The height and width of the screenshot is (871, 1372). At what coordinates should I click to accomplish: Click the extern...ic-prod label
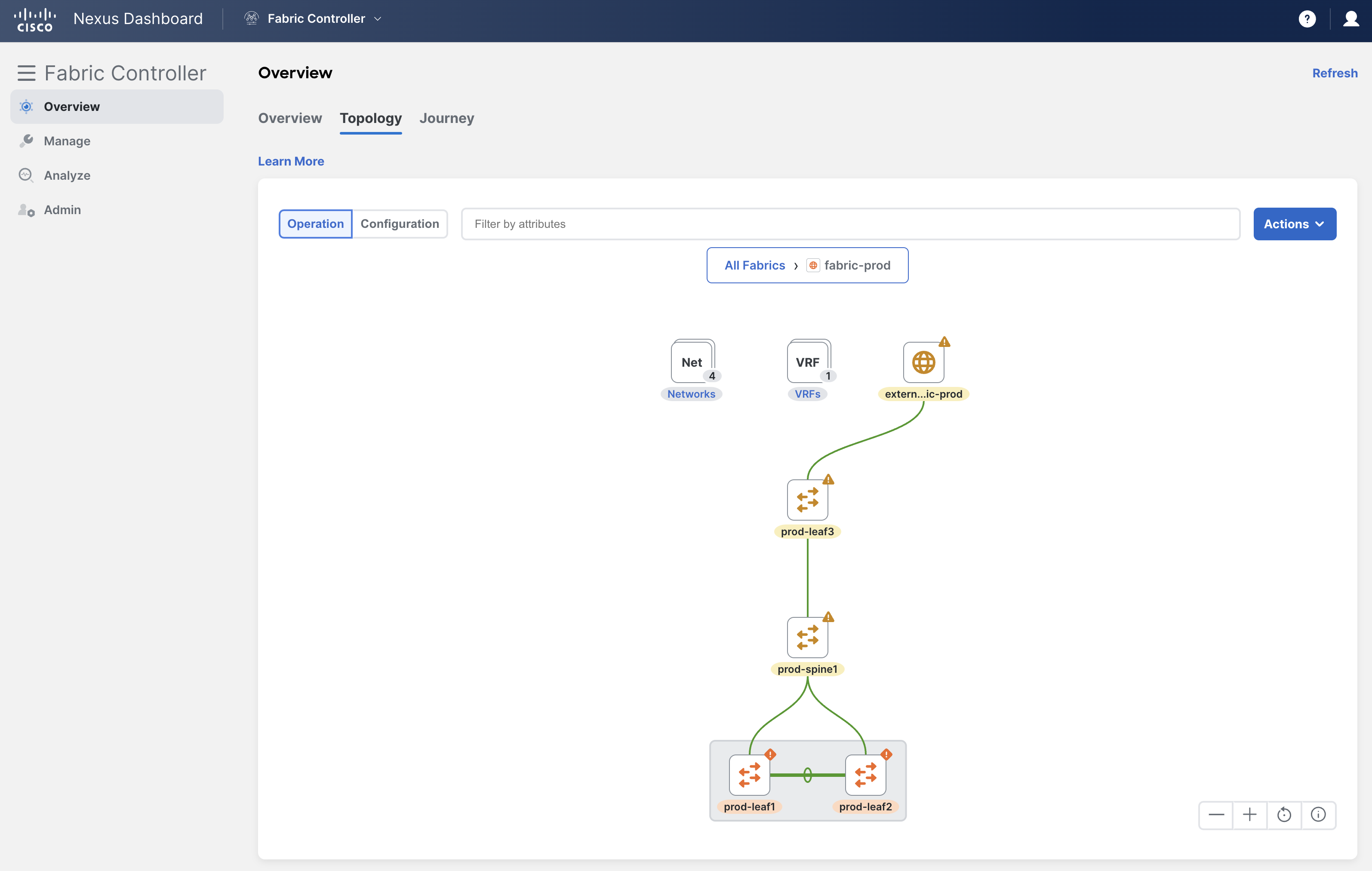[923, 394]
